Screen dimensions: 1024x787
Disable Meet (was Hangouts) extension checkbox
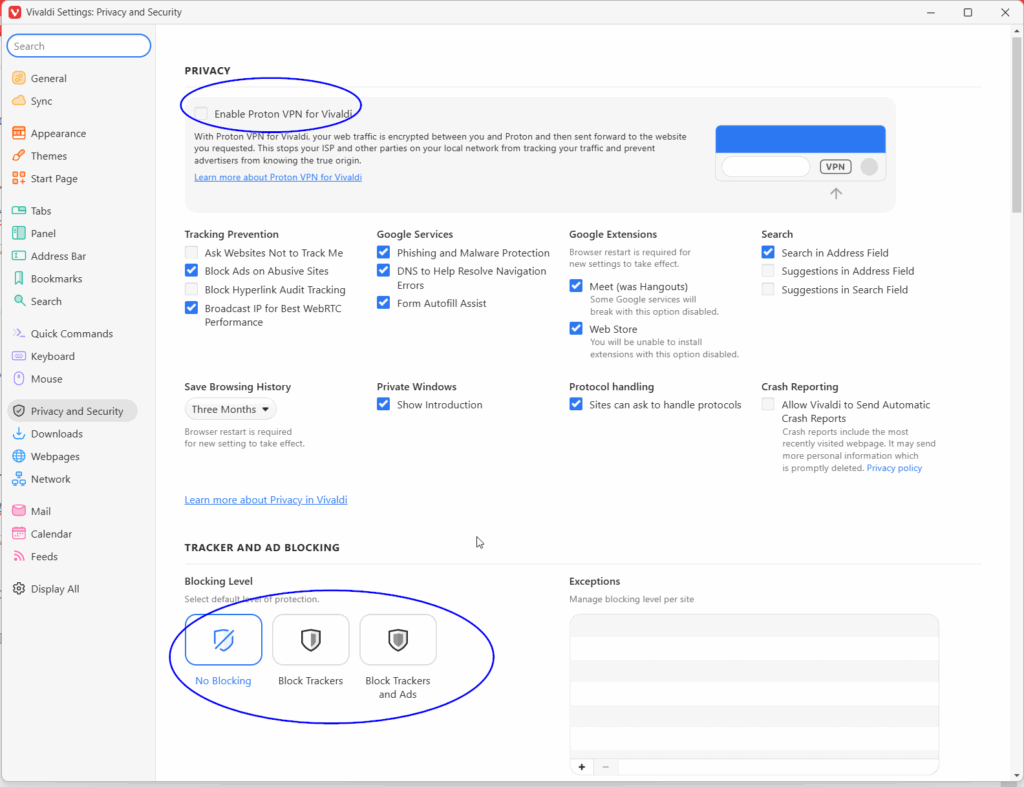[x=576, y=286]
